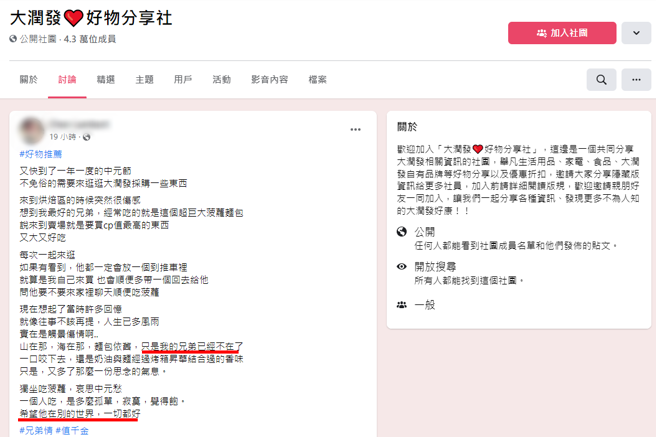This screenshot has height=437, width=656.
Task: Click the underlined line 只是我的兄弟已經不在了
Action: pos(192,347)
